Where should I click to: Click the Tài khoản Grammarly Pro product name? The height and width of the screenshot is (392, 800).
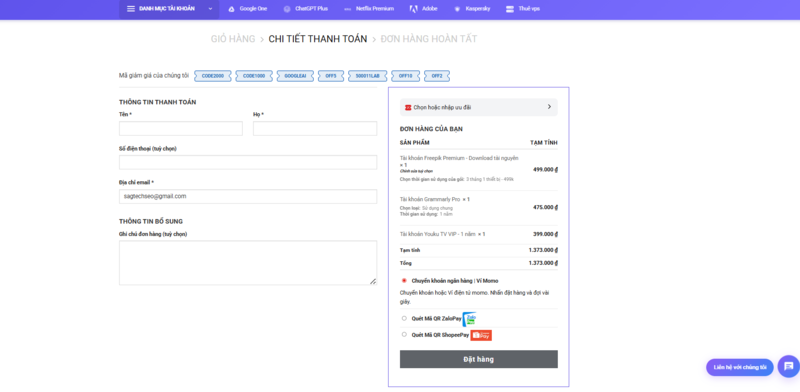431,199
